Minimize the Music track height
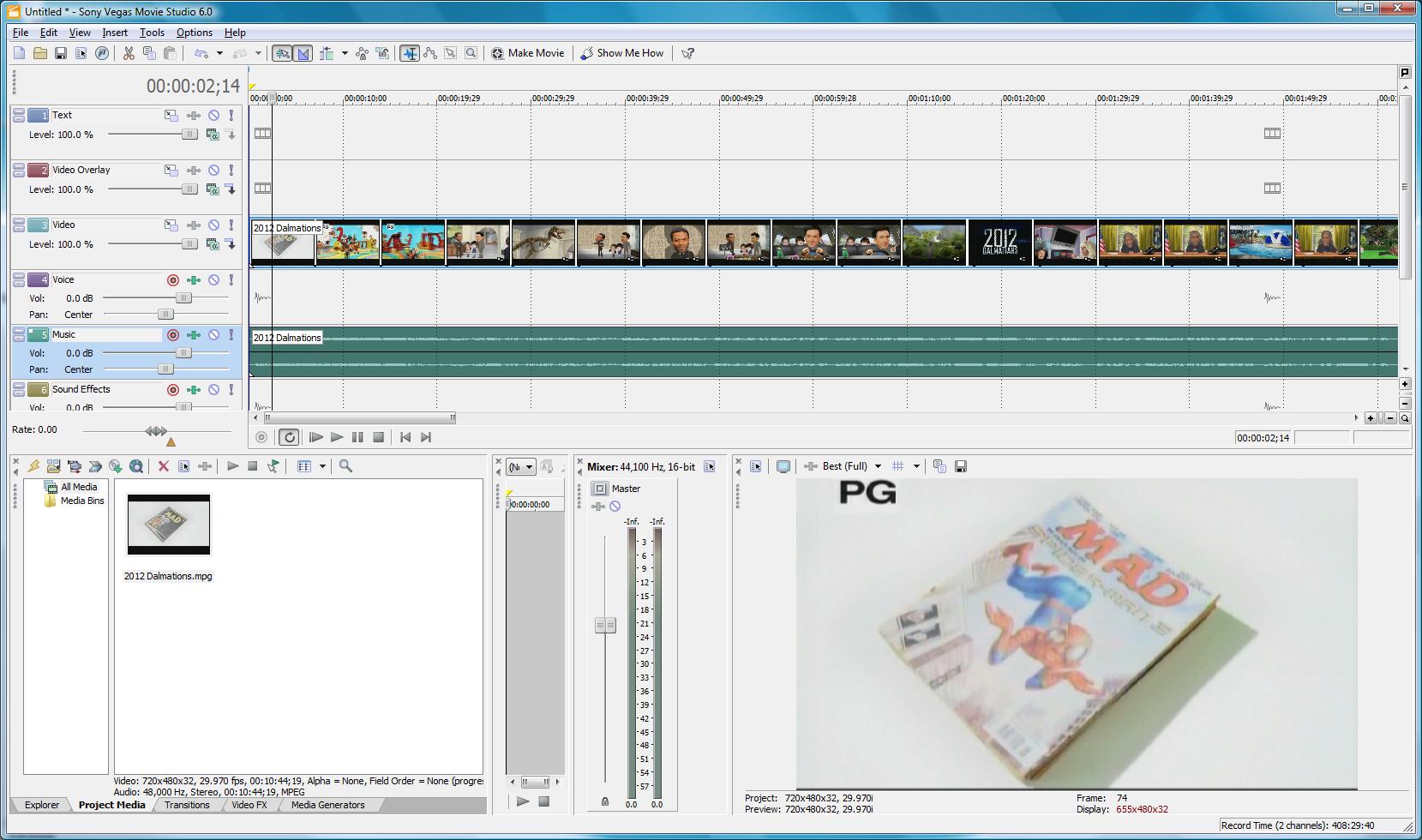 [x=19, y=331]
